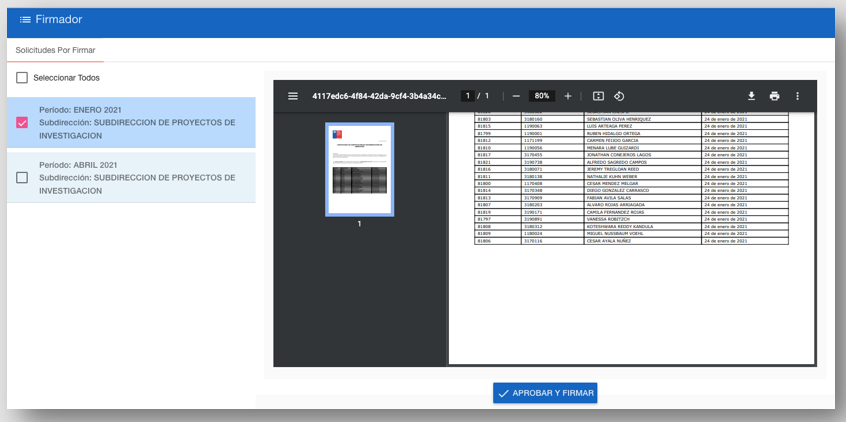Image resolution: width=846 pixels, height=422 pixels.
Task: Zoom in the PDF with plus icon
Action: tap(568, 96)
